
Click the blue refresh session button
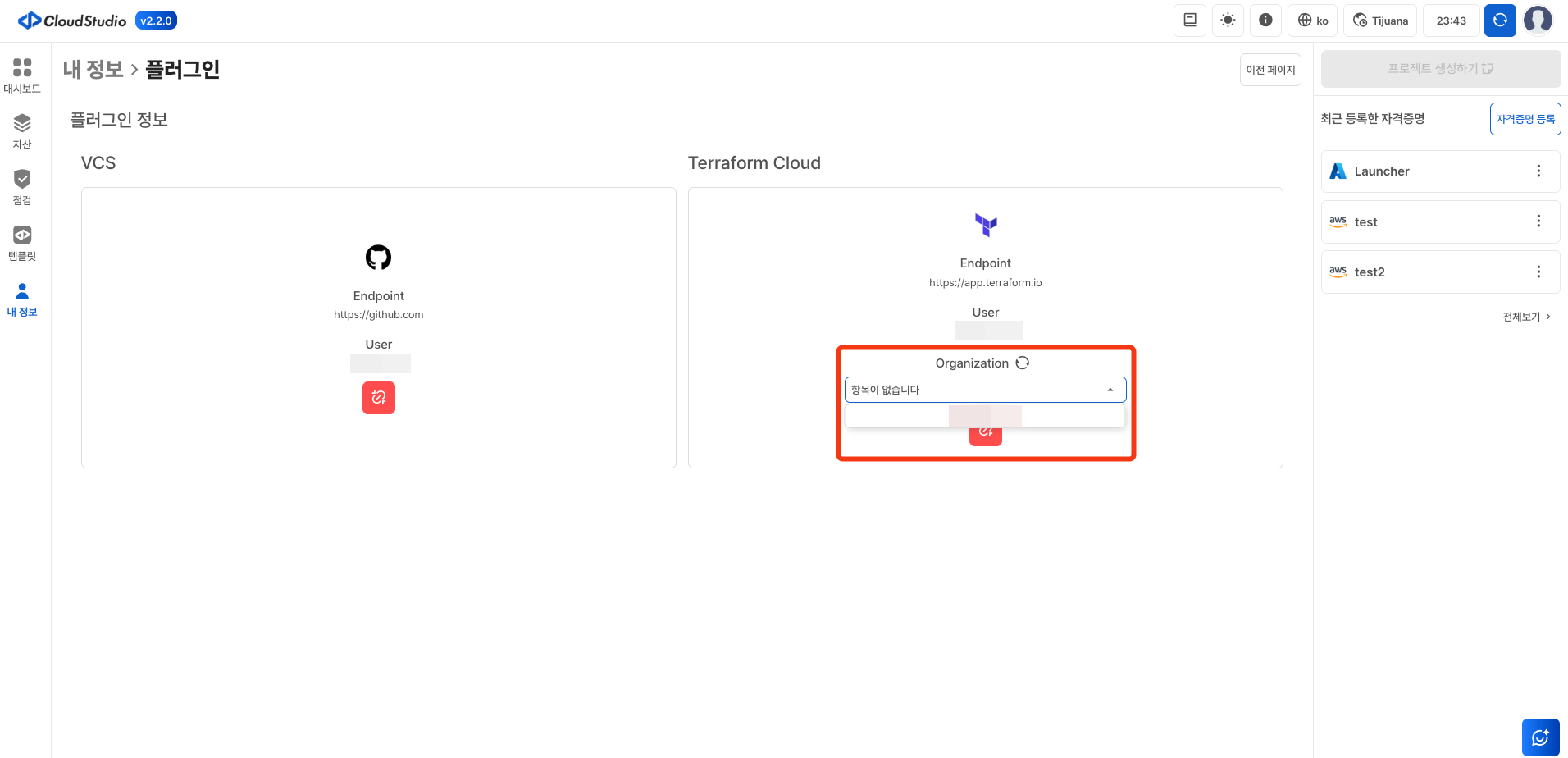coord(1499,21)
